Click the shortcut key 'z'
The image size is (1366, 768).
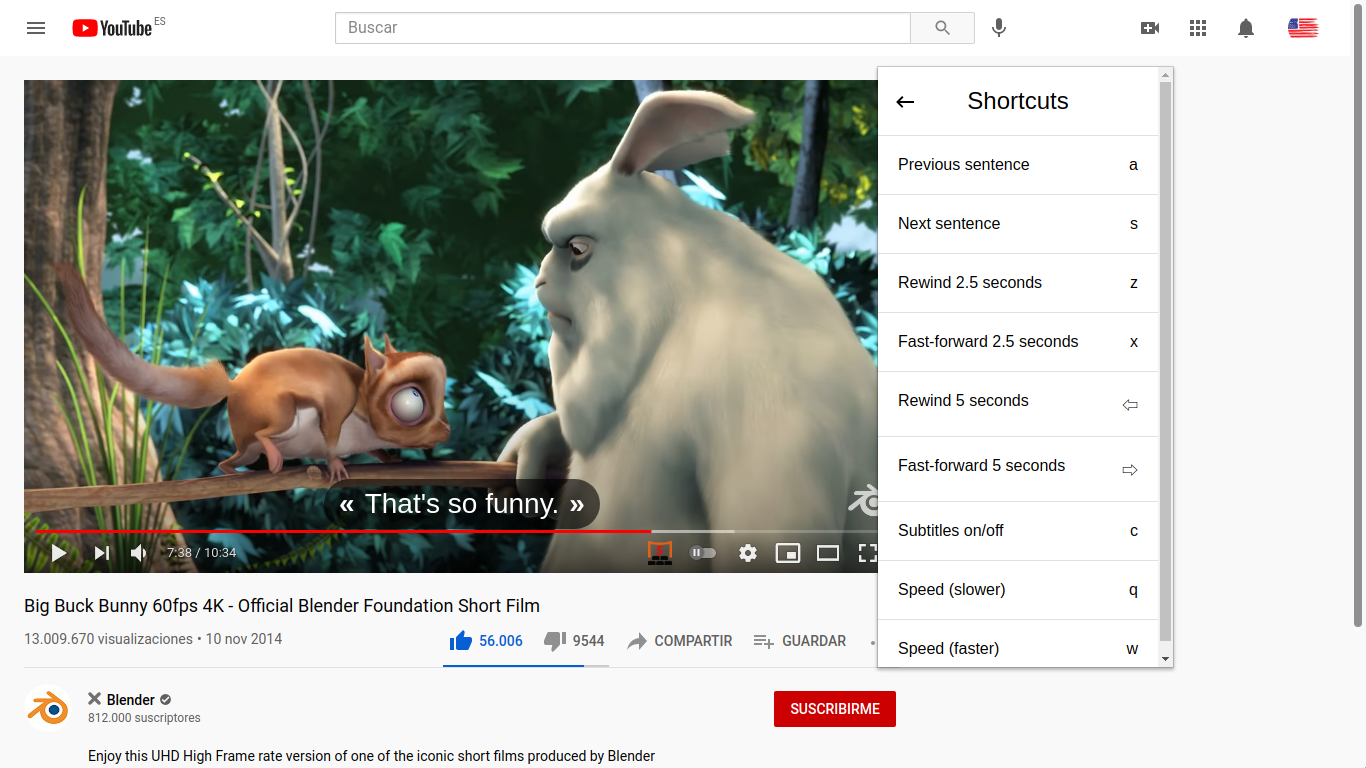tap(1134, 283)
